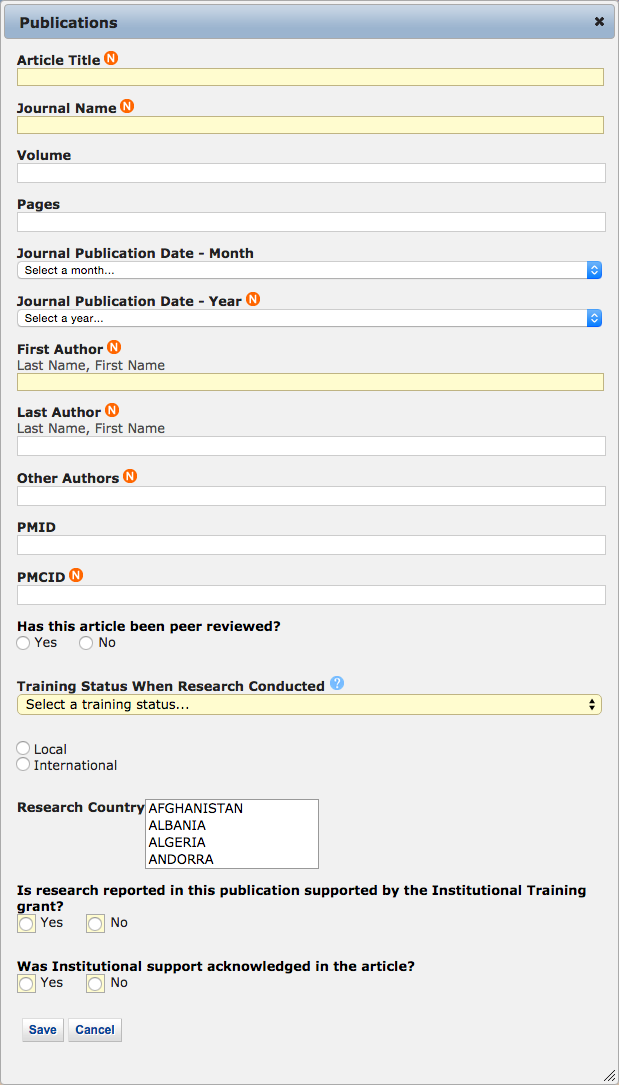Click the N icon next to Journal Name
619x1085 pixels.
127,107
